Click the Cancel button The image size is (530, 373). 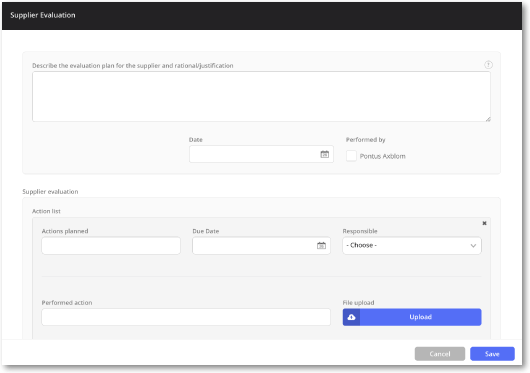click(439, 354)
